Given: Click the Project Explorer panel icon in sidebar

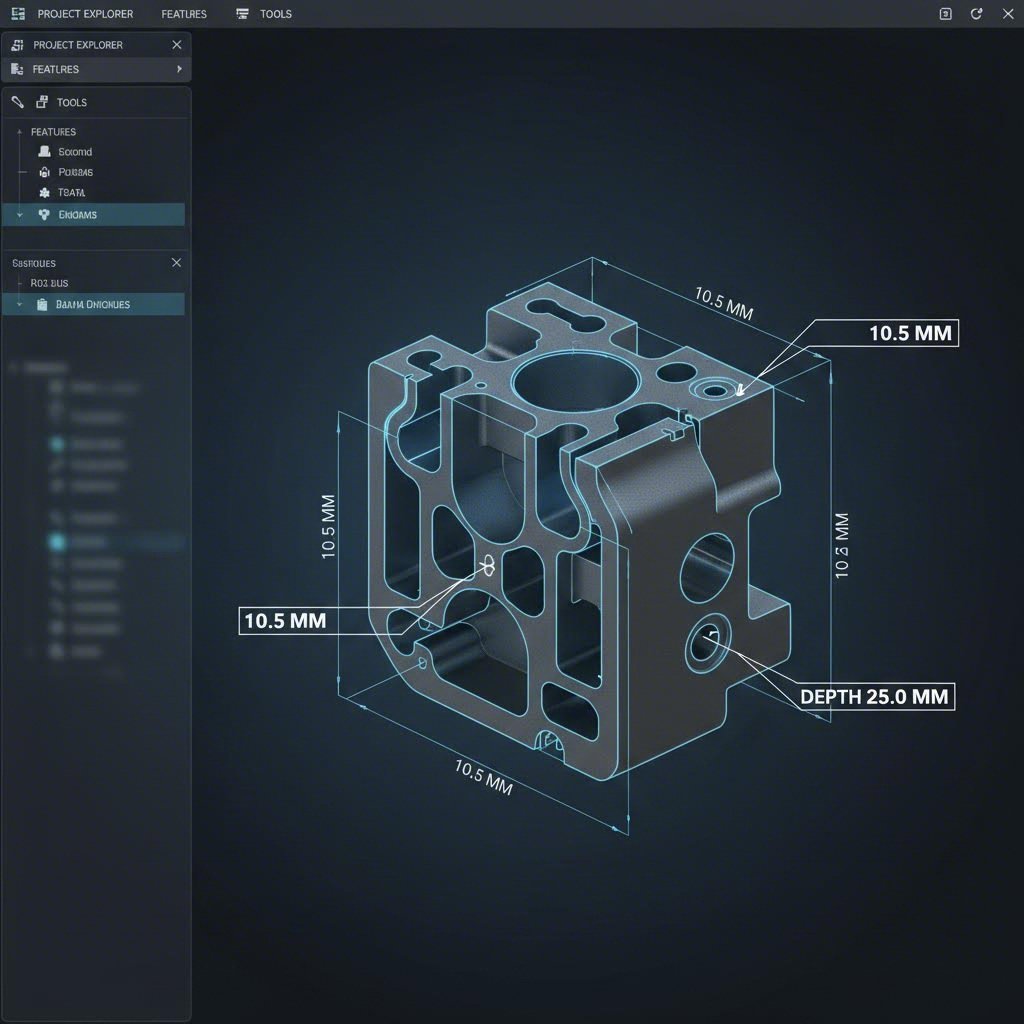Looking at the screenshot, I should pyautogui.click(x=17, y=44).
